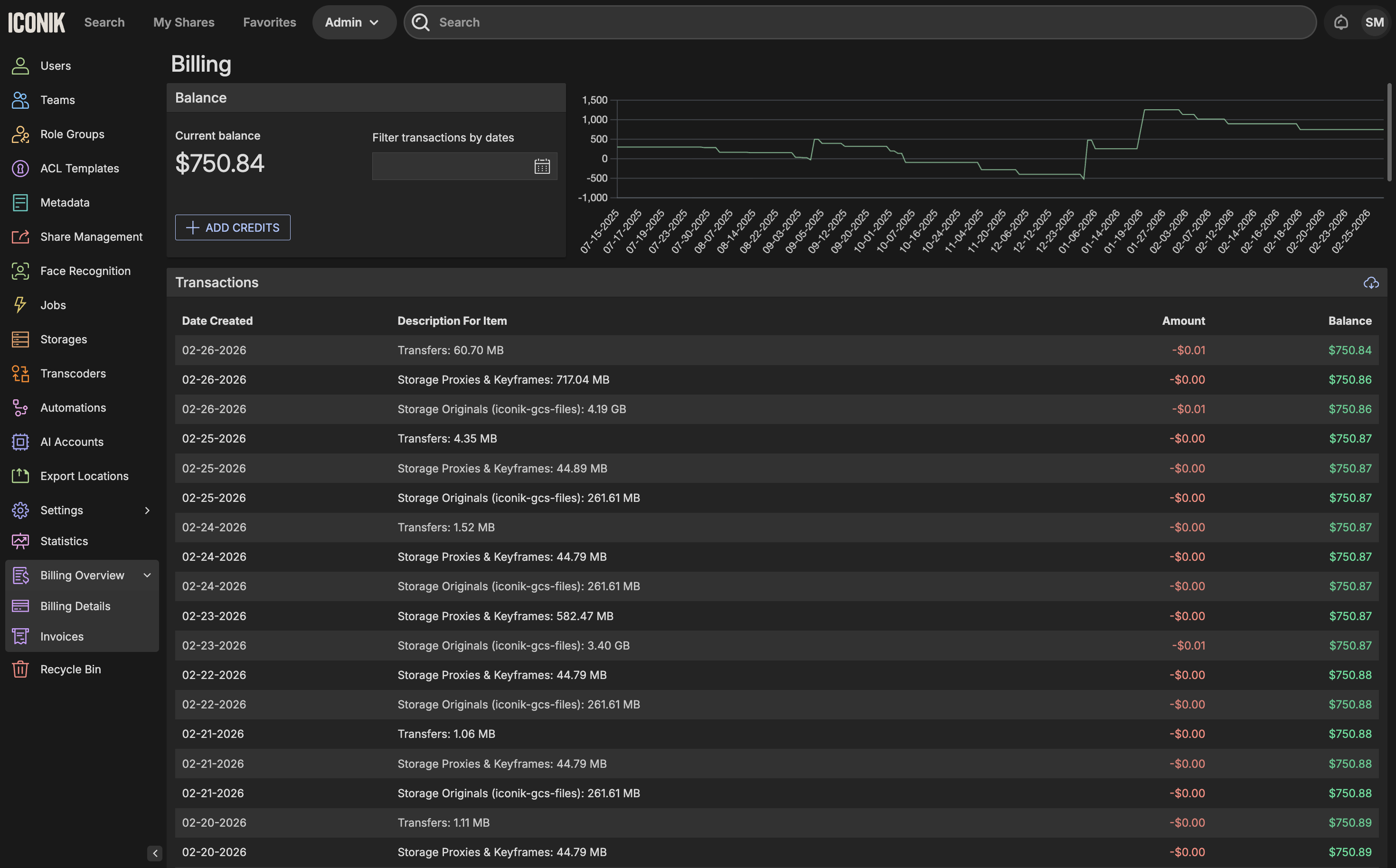Expand the Settings submenu arrow
This screenshot has width=1396, height=868.
pos(147,510)
